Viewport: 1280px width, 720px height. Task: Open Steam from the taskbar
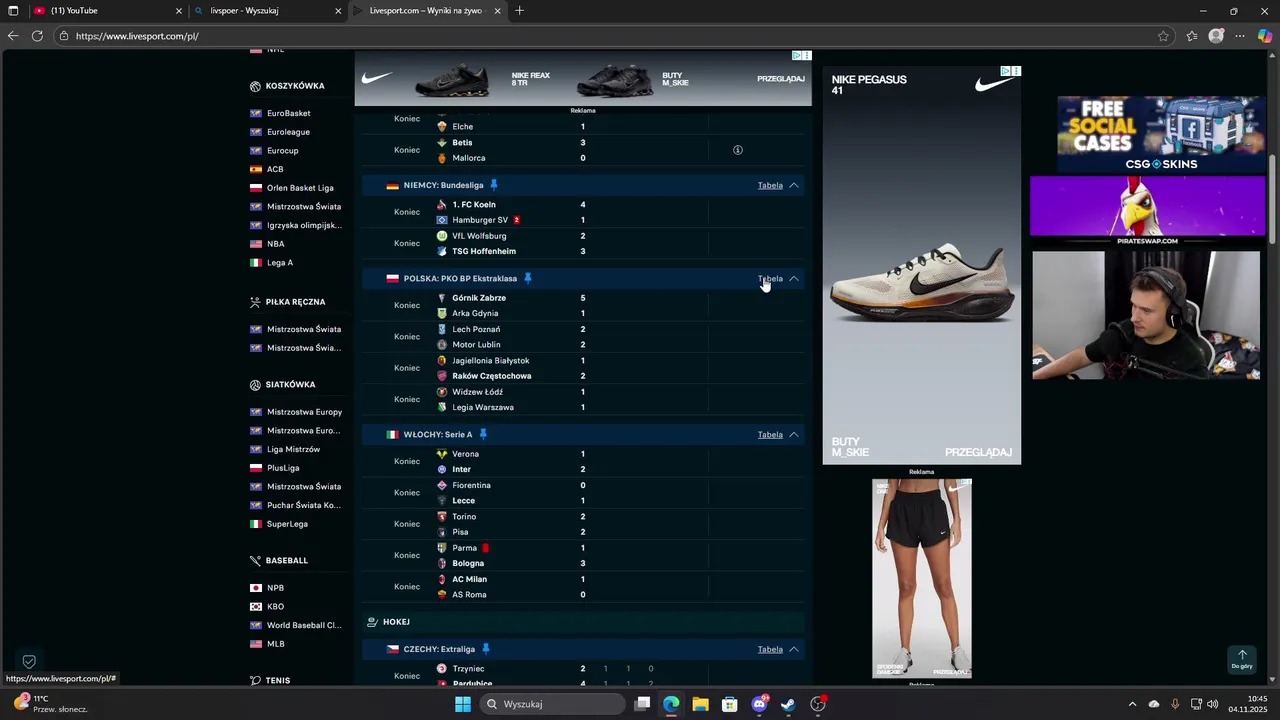click(x=788, y=704)
